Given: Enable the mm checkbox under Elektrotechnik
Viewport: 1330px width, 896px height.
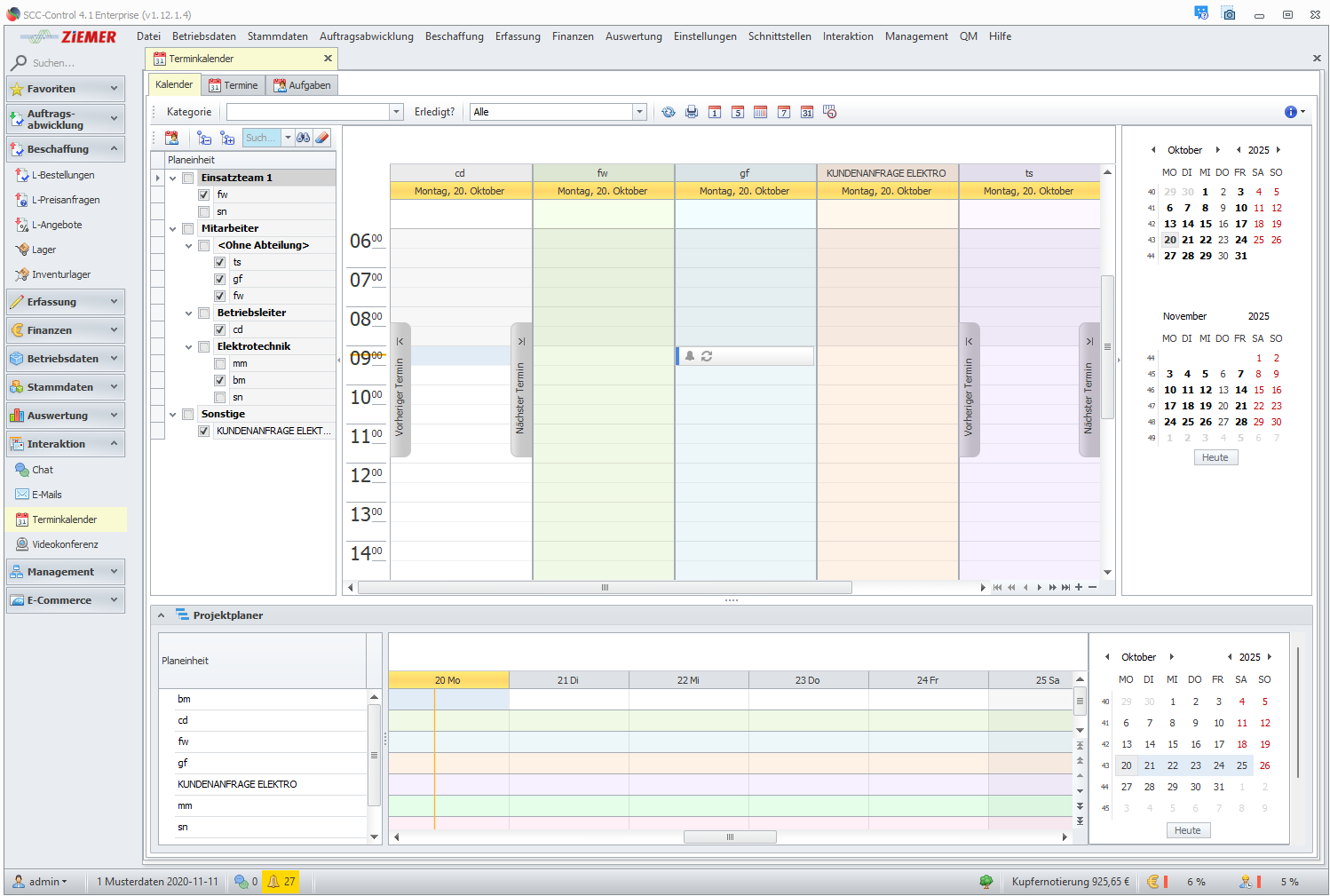Looking at the screenshot, I should [219, 363].
